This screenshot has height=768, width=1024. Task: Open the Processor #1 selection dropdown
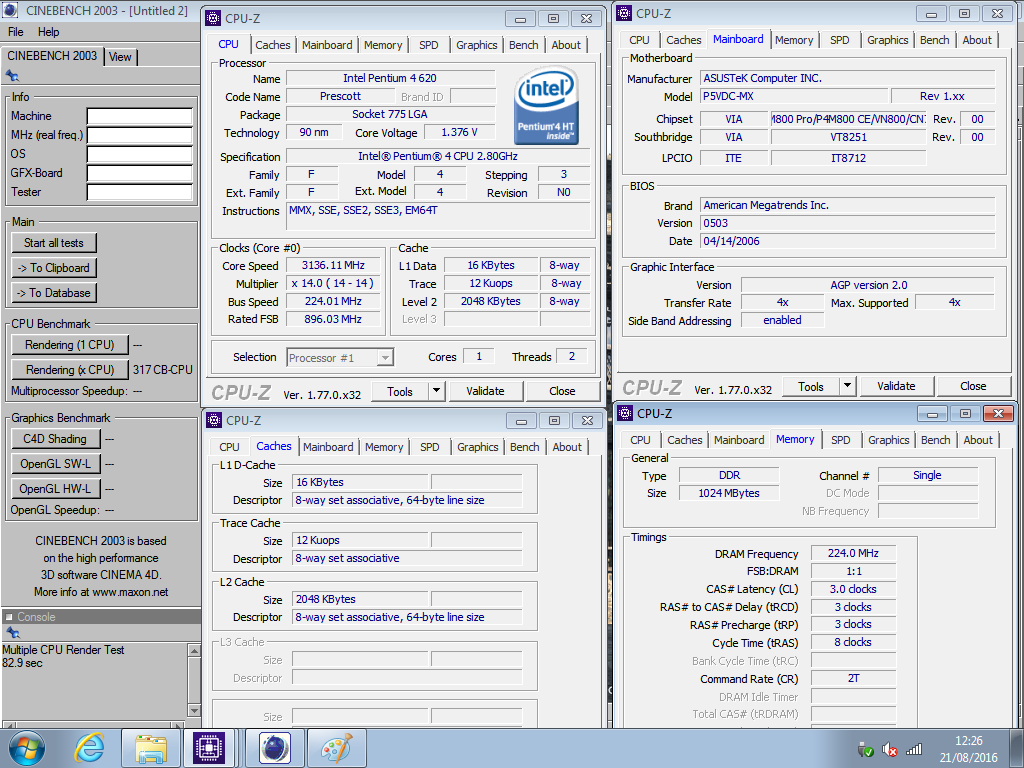(385, 358)
